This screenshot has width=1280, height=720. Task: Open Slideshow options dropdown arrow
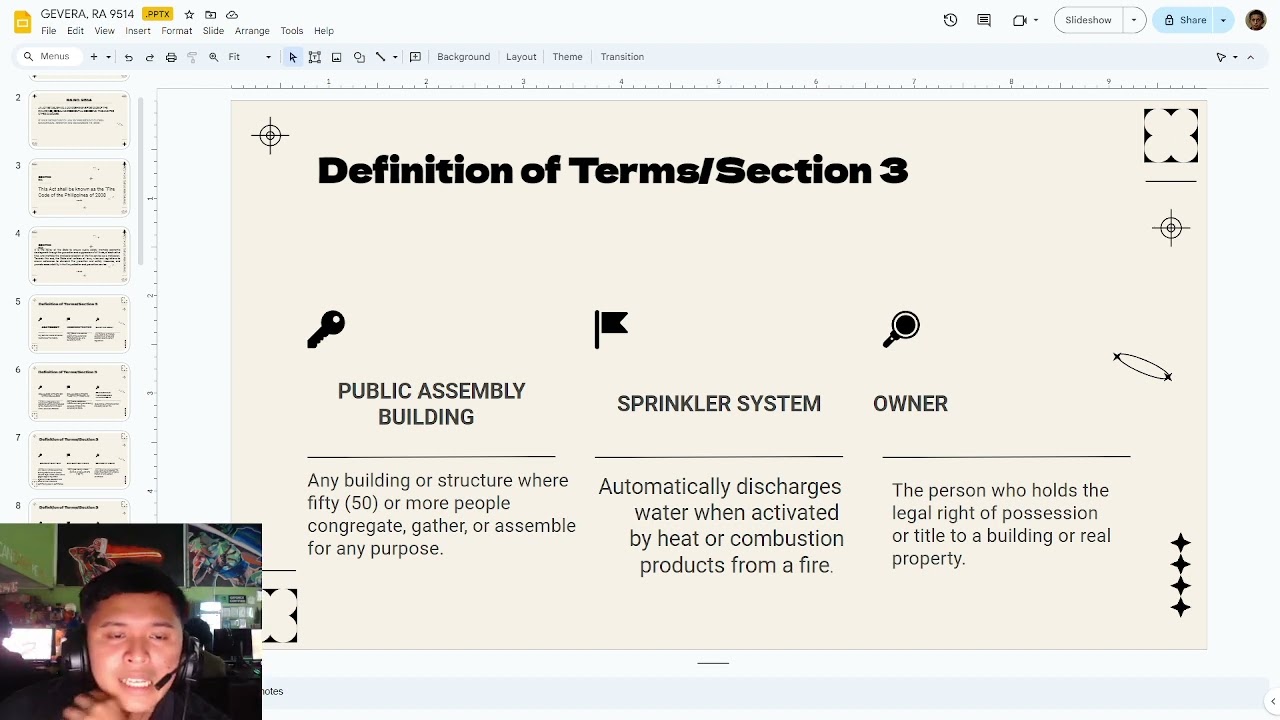point(1133,20)
